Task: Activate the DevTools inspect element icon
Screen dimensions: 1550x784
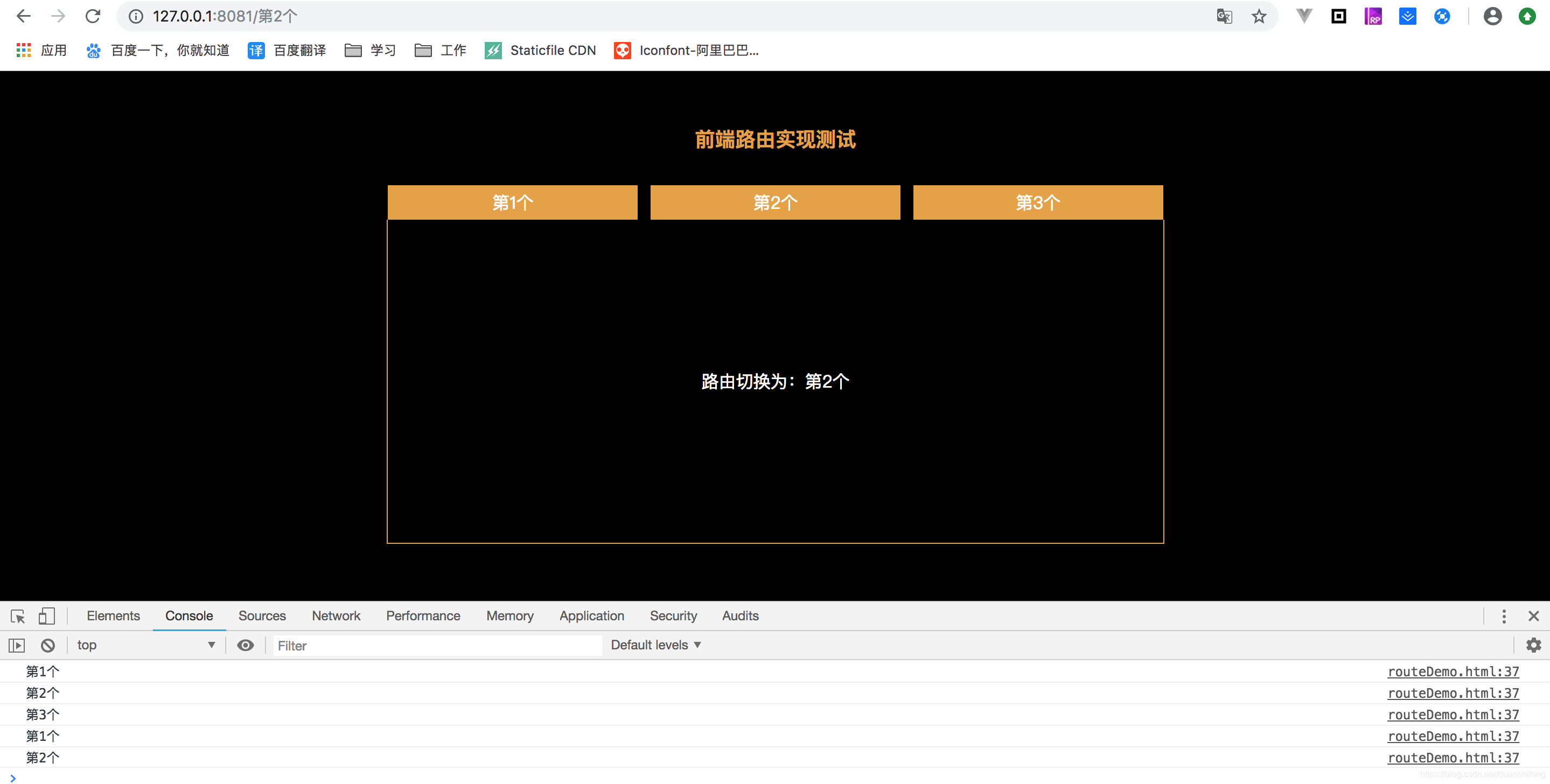Action: coord(17,616)
